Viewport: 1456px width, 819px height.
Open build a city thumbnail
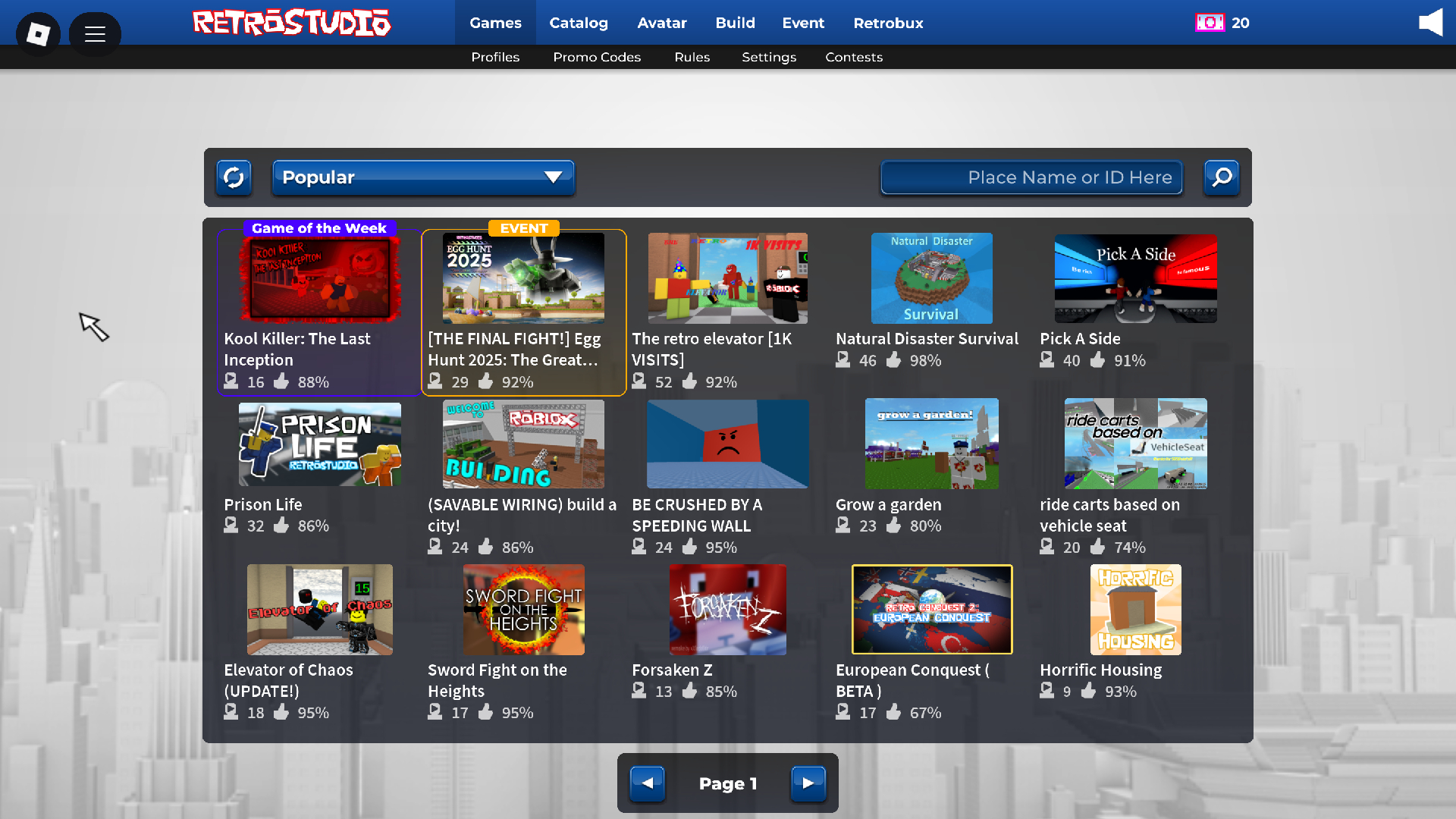524,444
